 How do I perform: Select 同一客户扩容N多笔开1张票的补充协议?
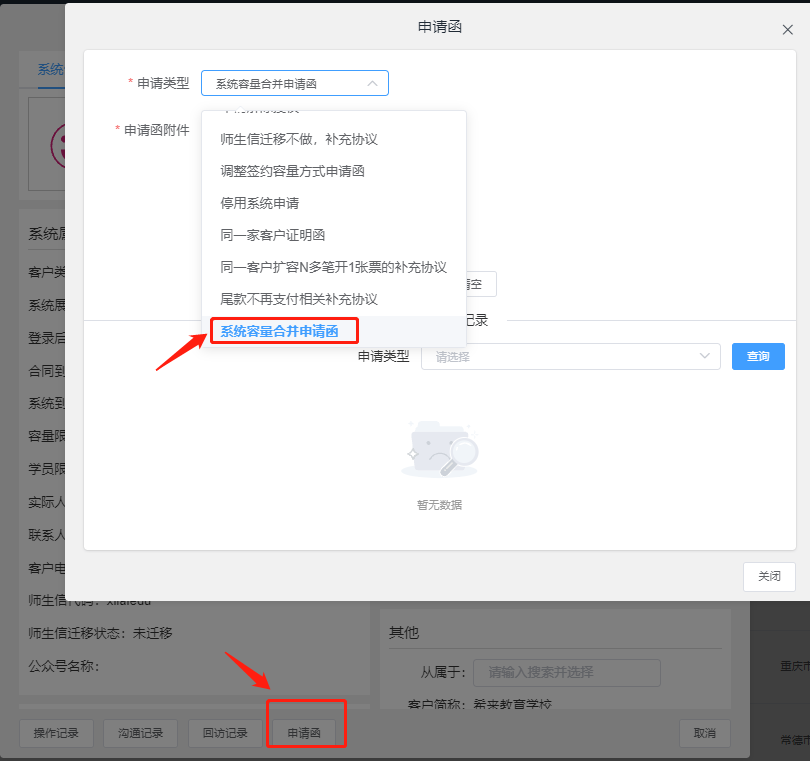pyautogui.click(x=333, y=268)
